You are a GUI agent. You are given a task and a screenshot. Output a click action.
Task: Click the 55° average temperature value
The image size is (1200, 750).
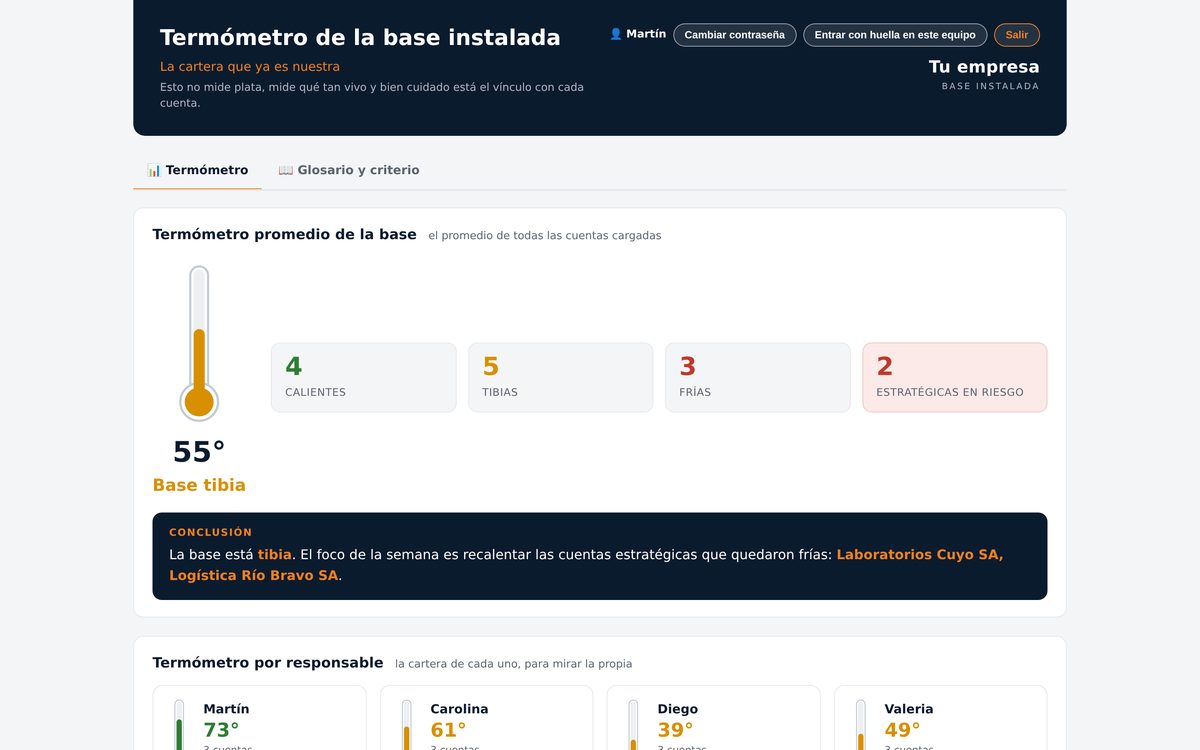point(199,452)
